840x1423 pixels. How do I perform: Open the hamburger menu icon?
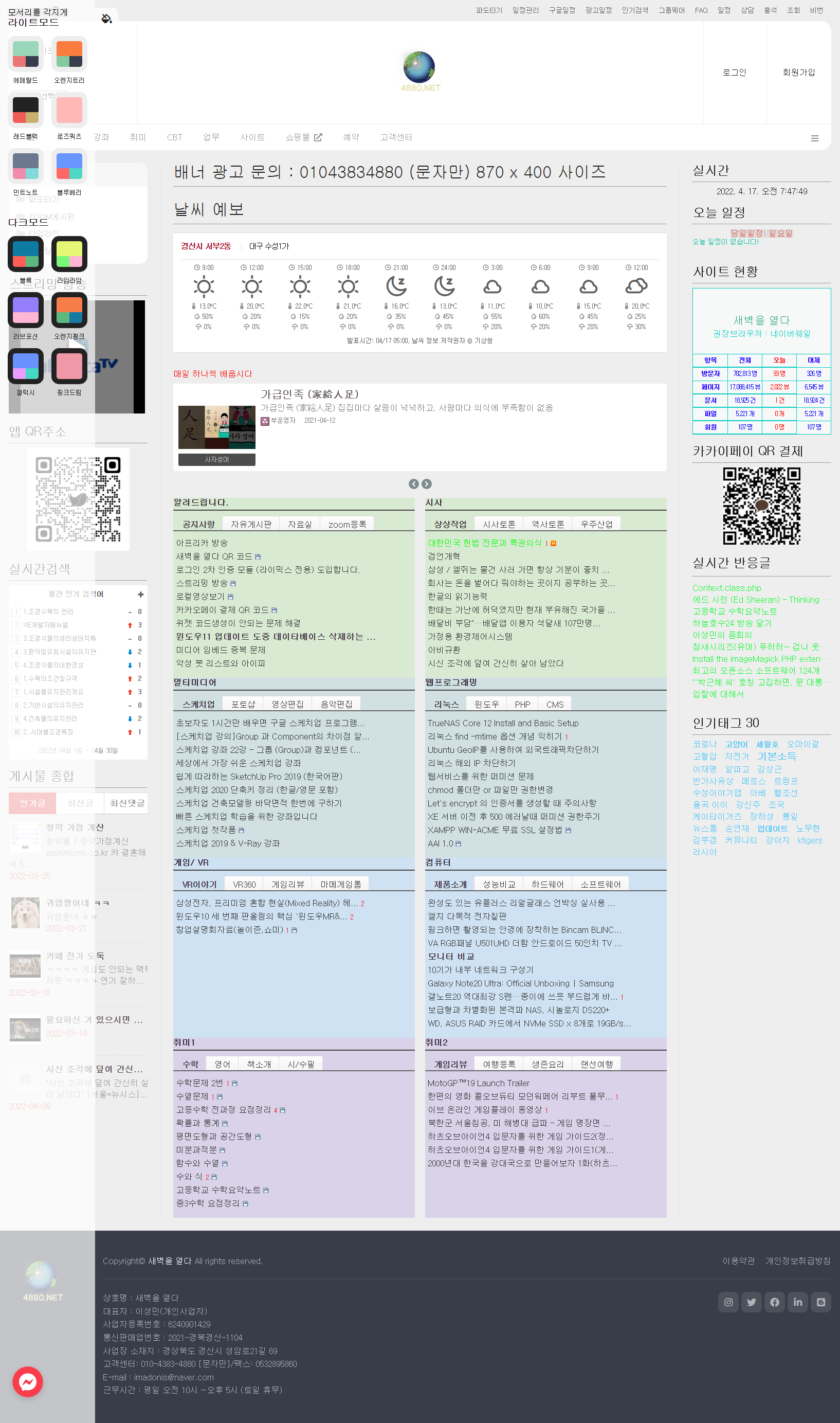point(814,138)
